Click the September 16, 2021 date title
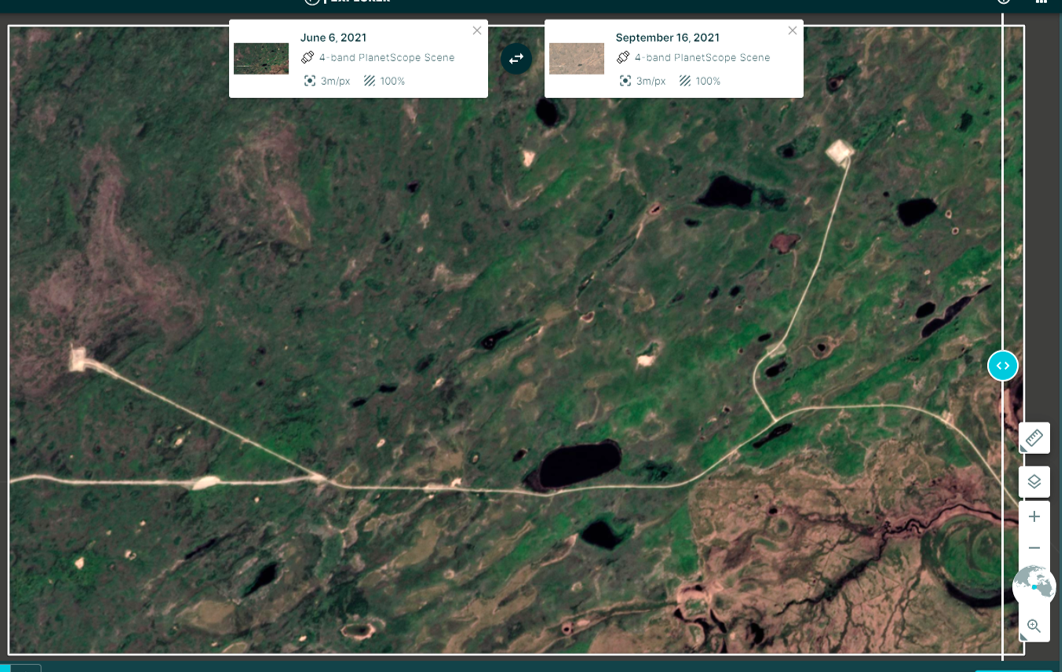Viewport: 1062px width, 672px height. point(667,38)
